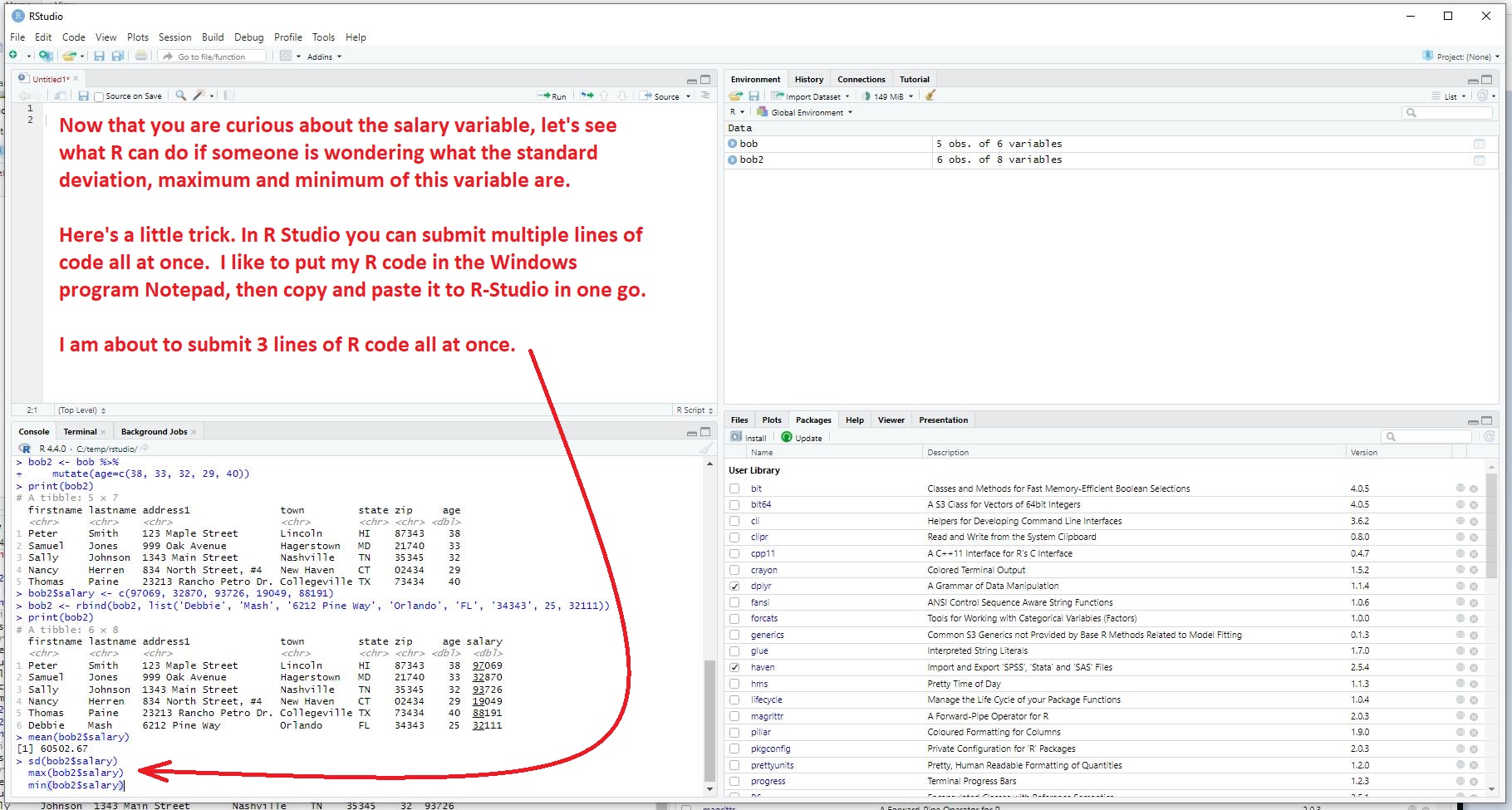Enable the Source on Save checkbox
The width and height of the screenshot is (1512, 810).
click(x=99, y=97)
